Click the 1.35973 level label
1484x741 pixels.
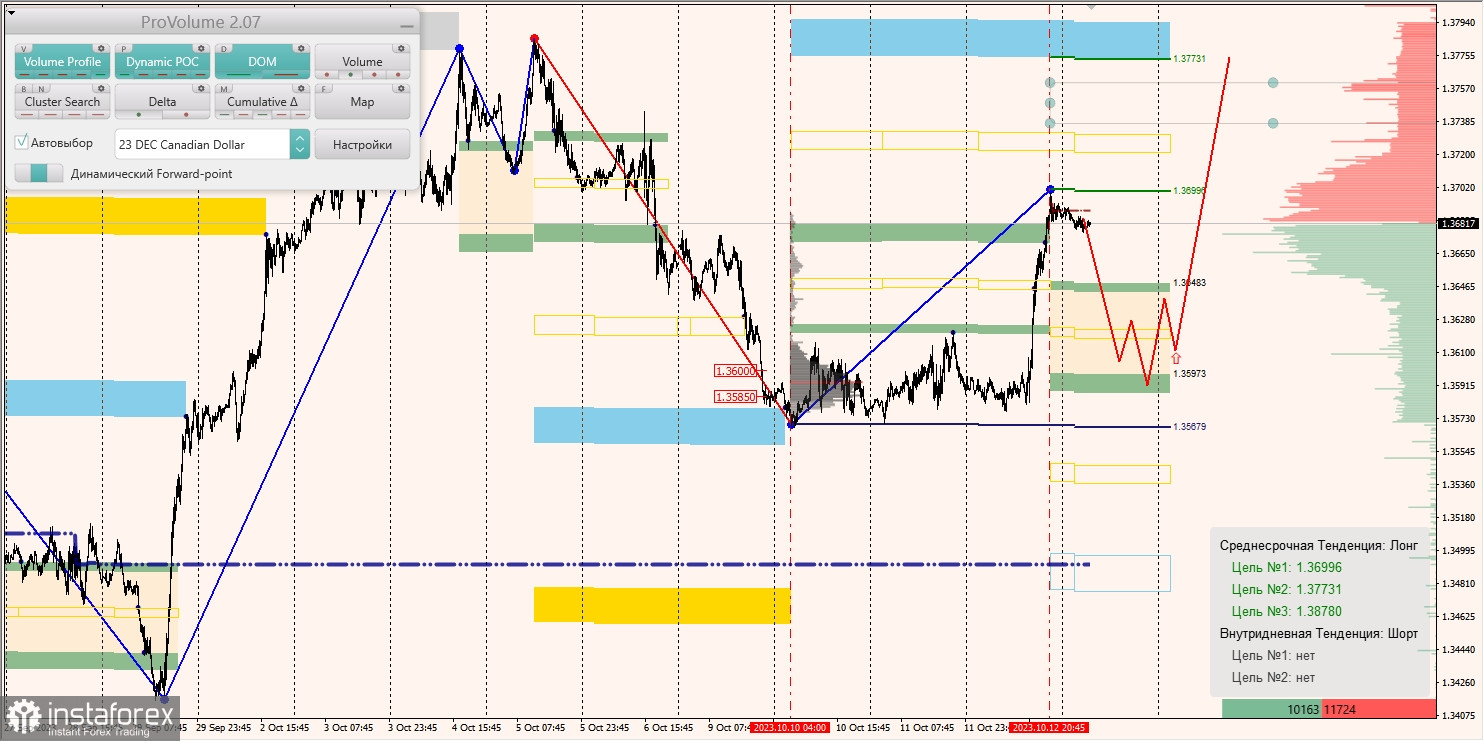(x=1190, y=374)
